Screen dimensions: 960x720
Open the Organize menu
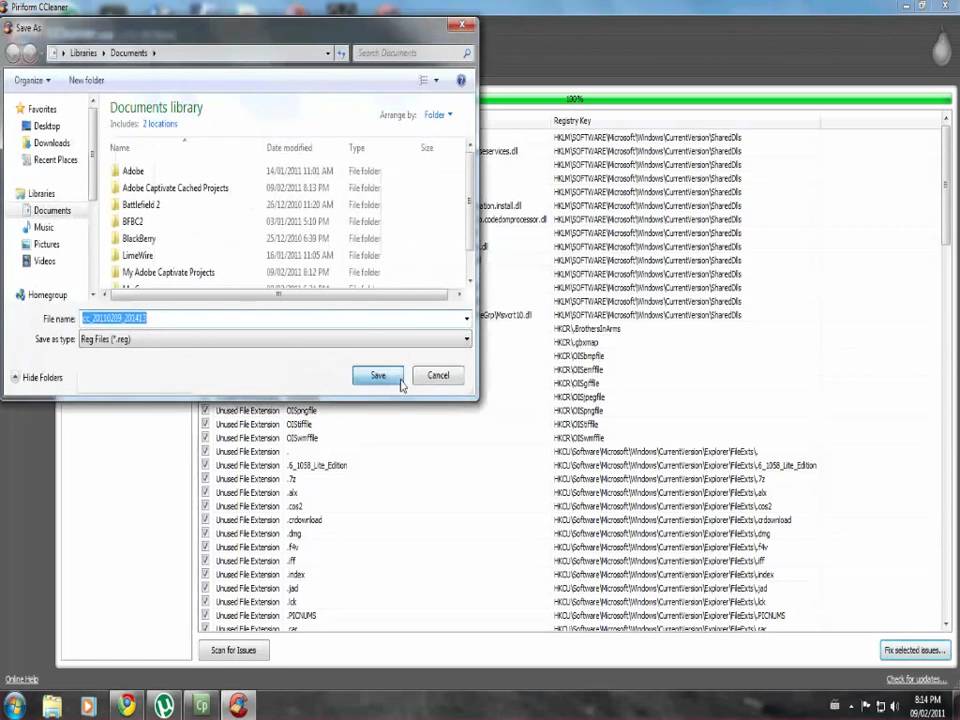tap(32, 80)
